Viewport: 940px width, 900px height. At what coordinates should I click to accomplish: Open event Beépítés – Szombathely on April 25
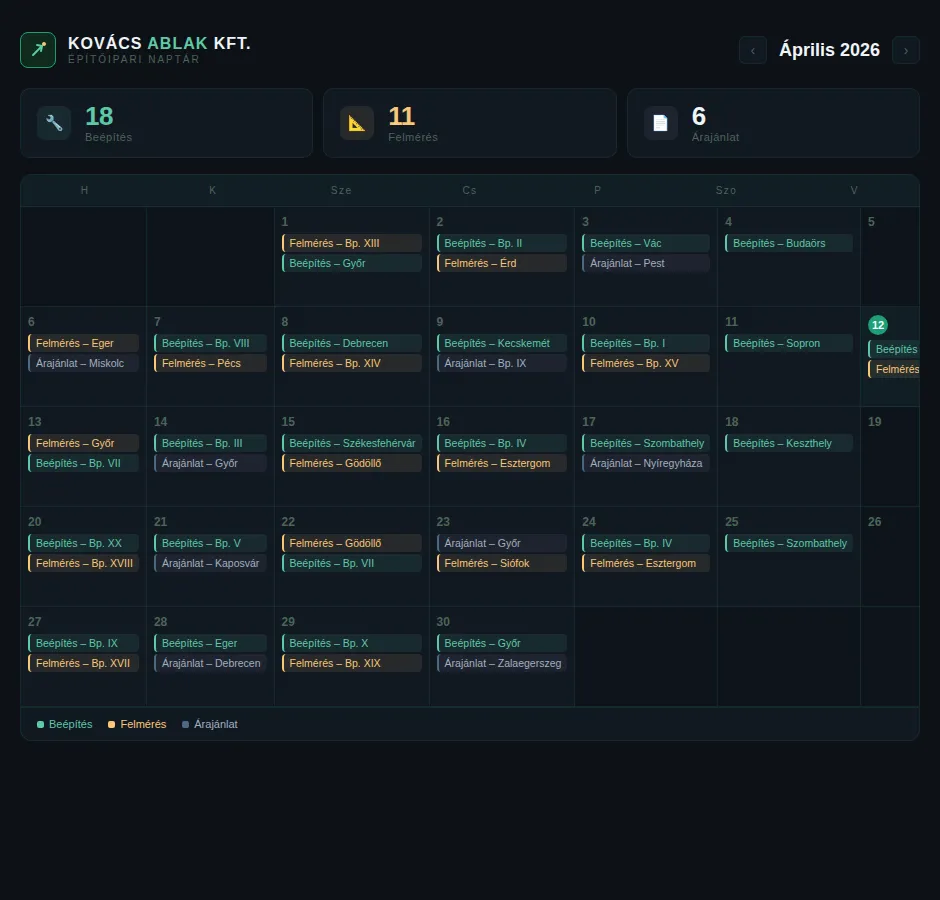pos(789,544)
